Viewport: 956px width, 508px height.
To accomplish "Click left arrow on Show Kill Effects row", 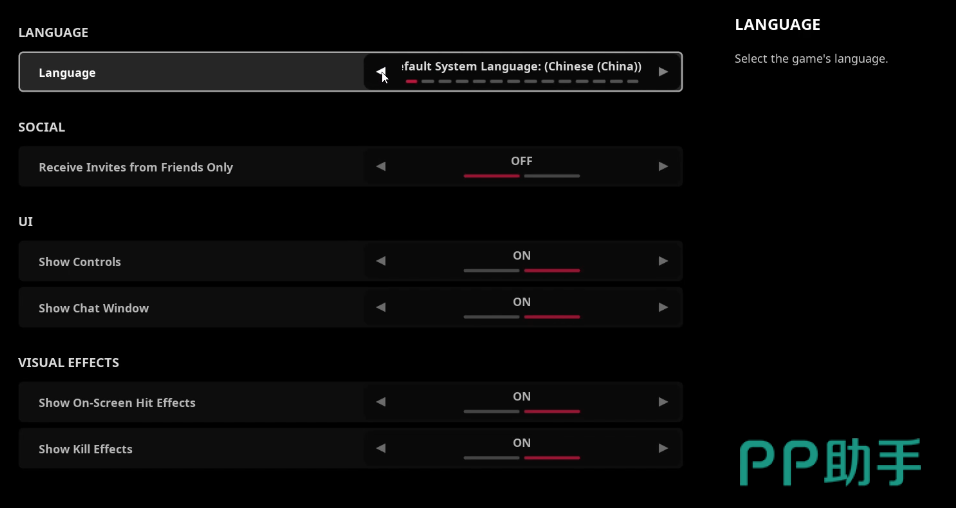I will pos(380,449).
